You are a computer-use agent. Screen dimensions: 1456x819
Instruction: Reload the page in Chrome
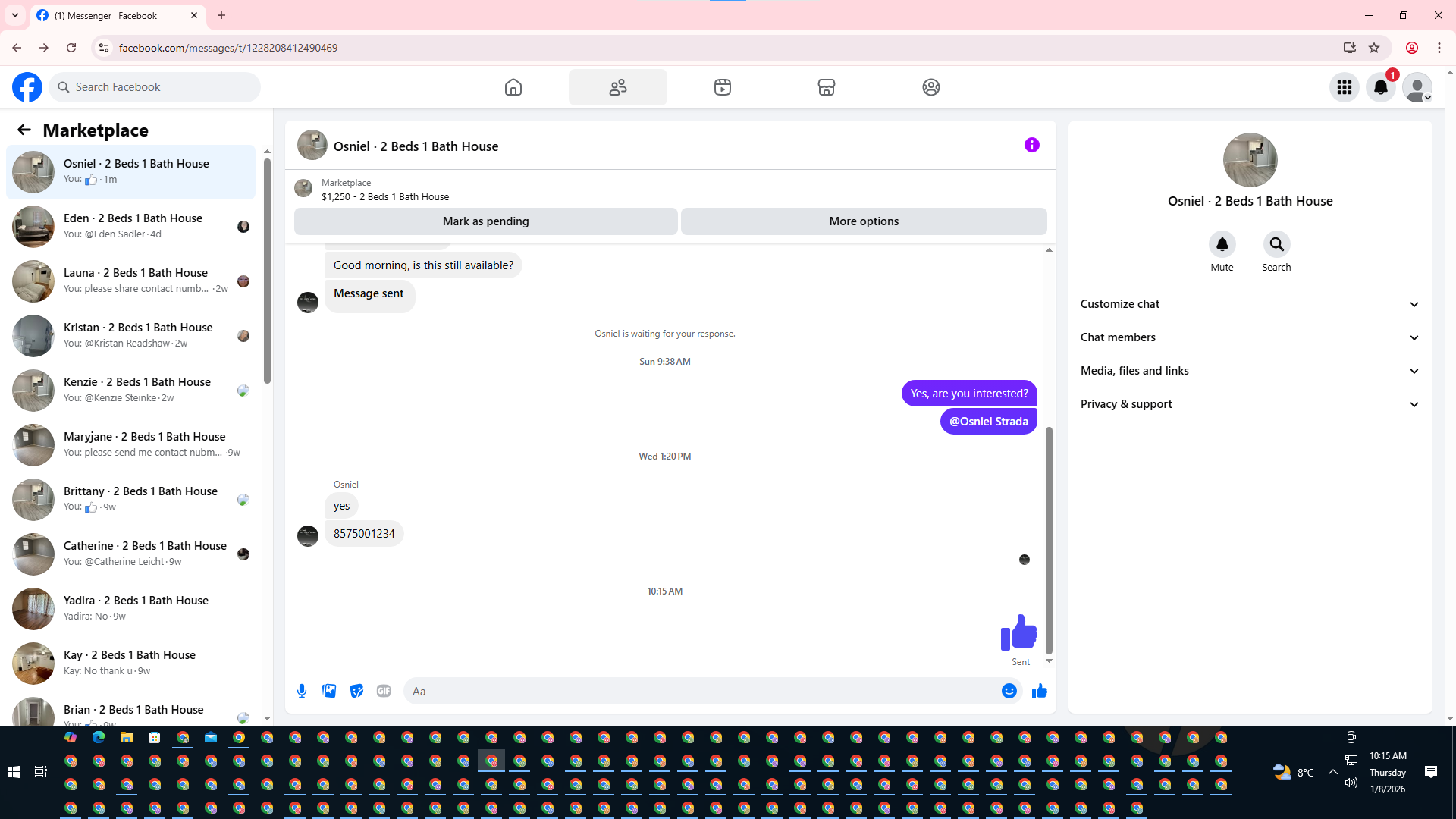tap(71, 48)
